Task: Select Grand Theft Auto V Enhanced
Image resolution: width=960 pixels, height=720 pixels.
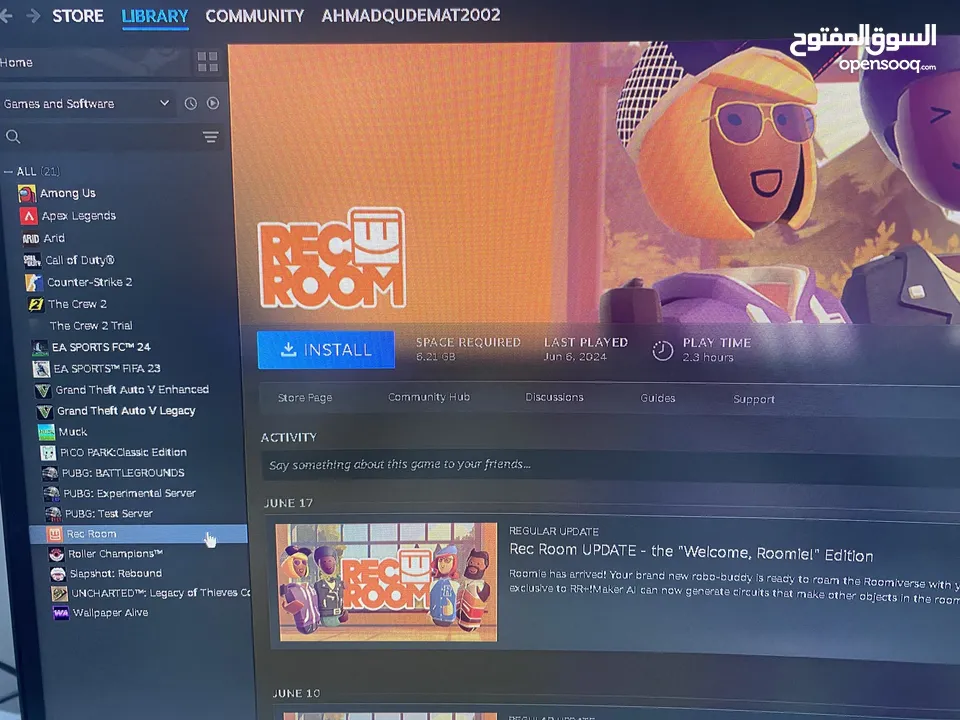Action: click(x=132, y=390)
